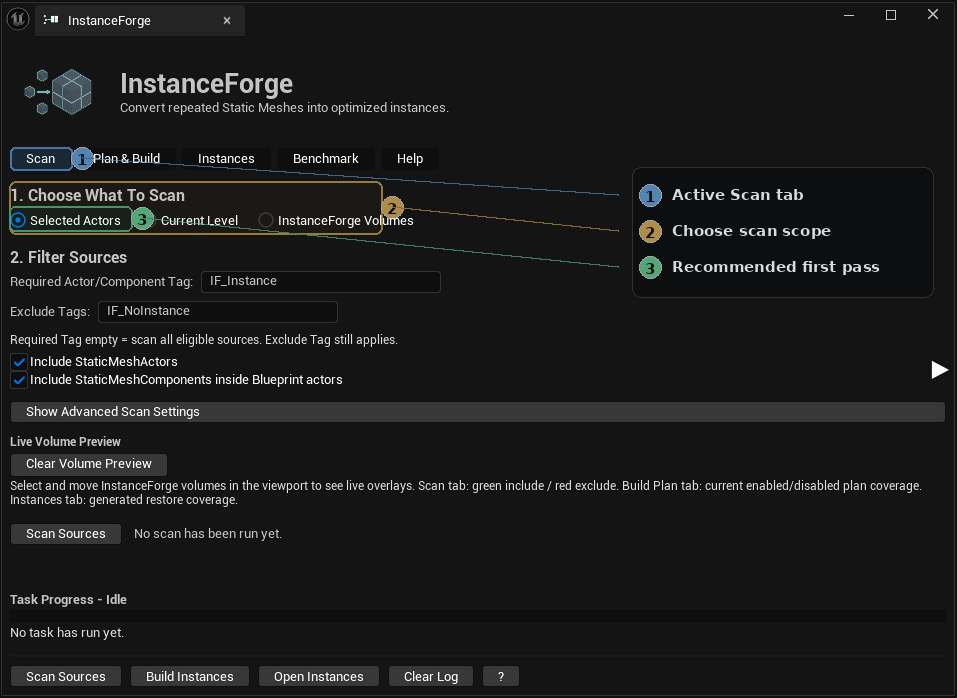The image size is (957, 698).
Task: Click the Exclude Tags input field
Action: 218,311
